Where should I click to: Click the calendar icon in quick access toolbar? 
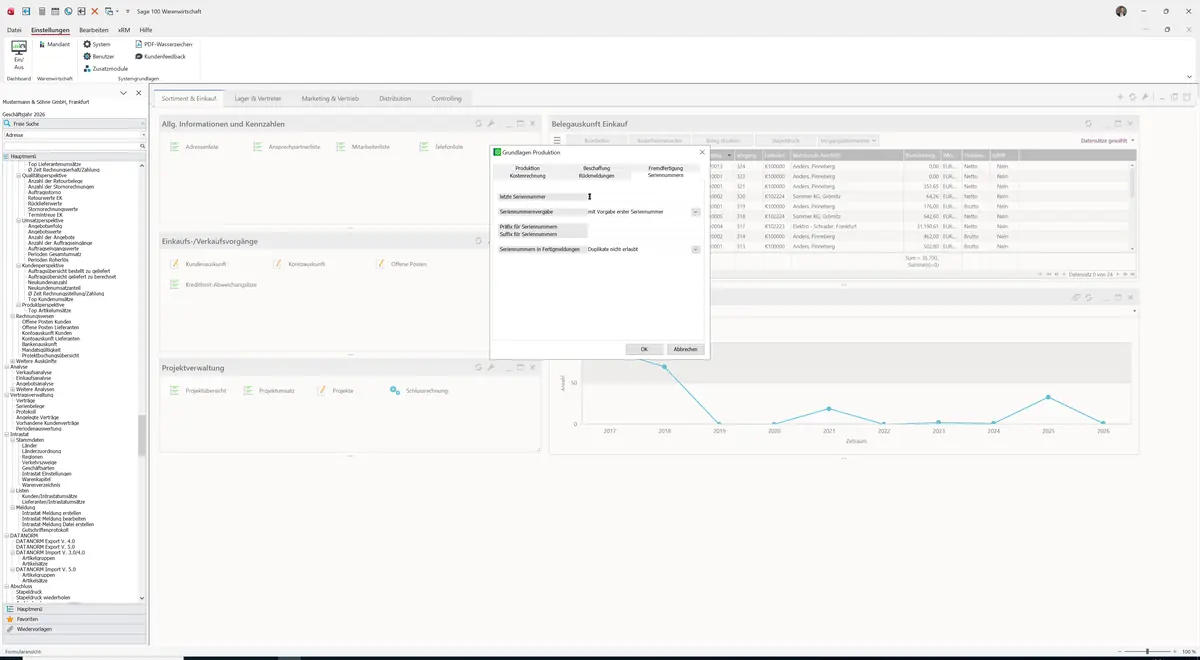[54, 11]
